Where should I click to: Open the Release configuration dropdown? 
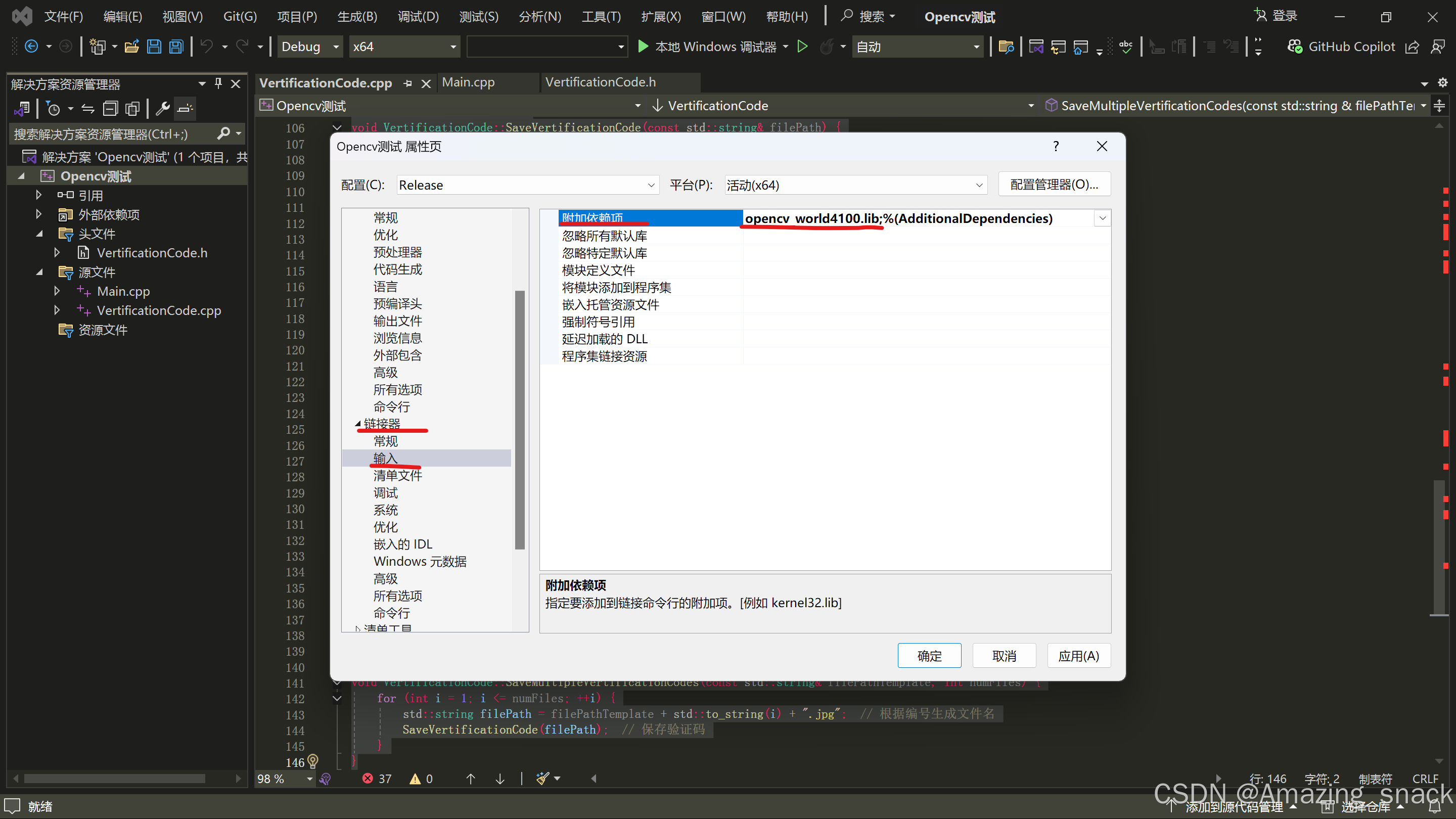tap(527, 185)
